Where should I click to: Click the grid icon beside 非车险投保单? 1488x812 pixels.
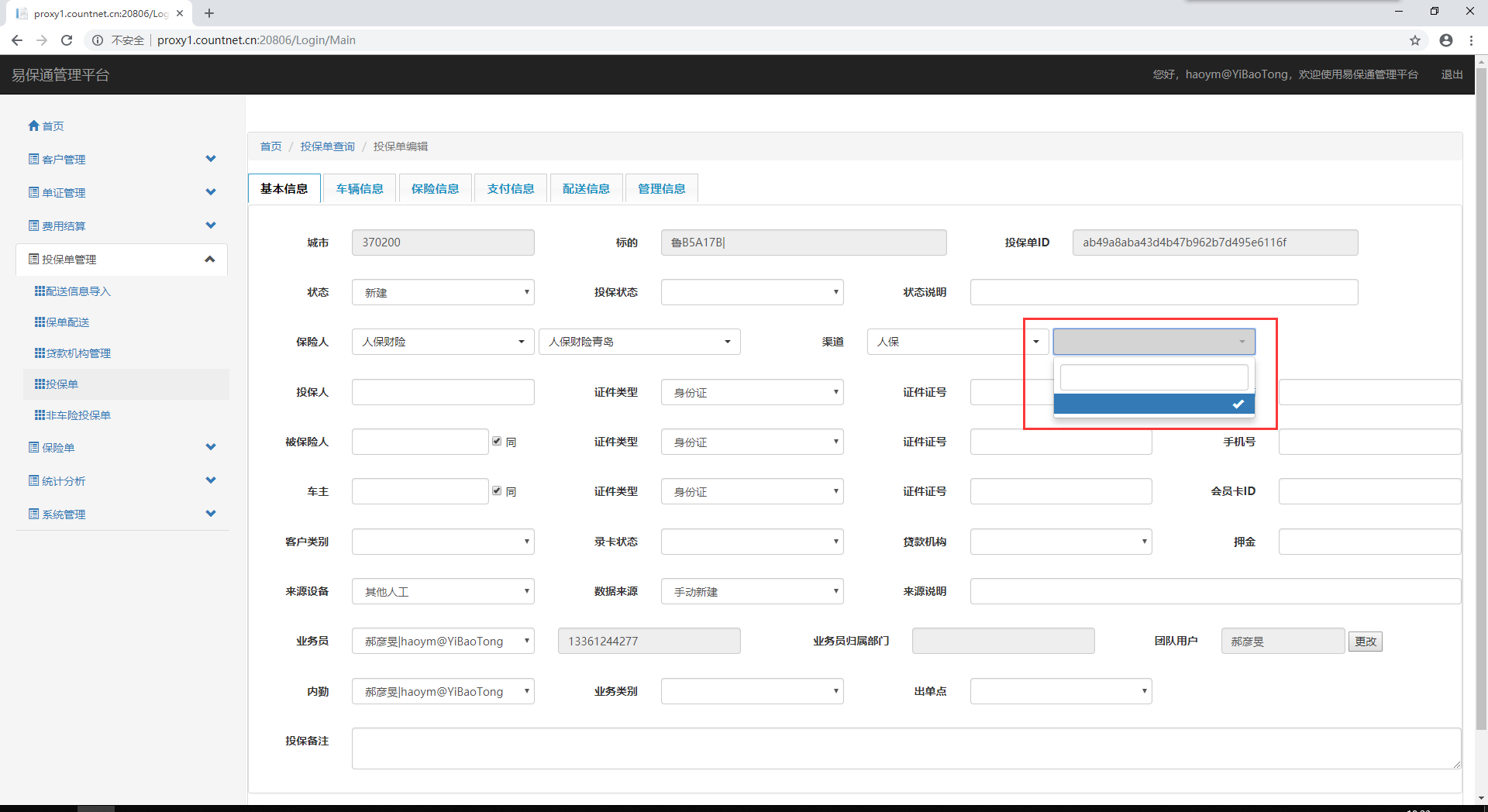(x=40, y=415)
